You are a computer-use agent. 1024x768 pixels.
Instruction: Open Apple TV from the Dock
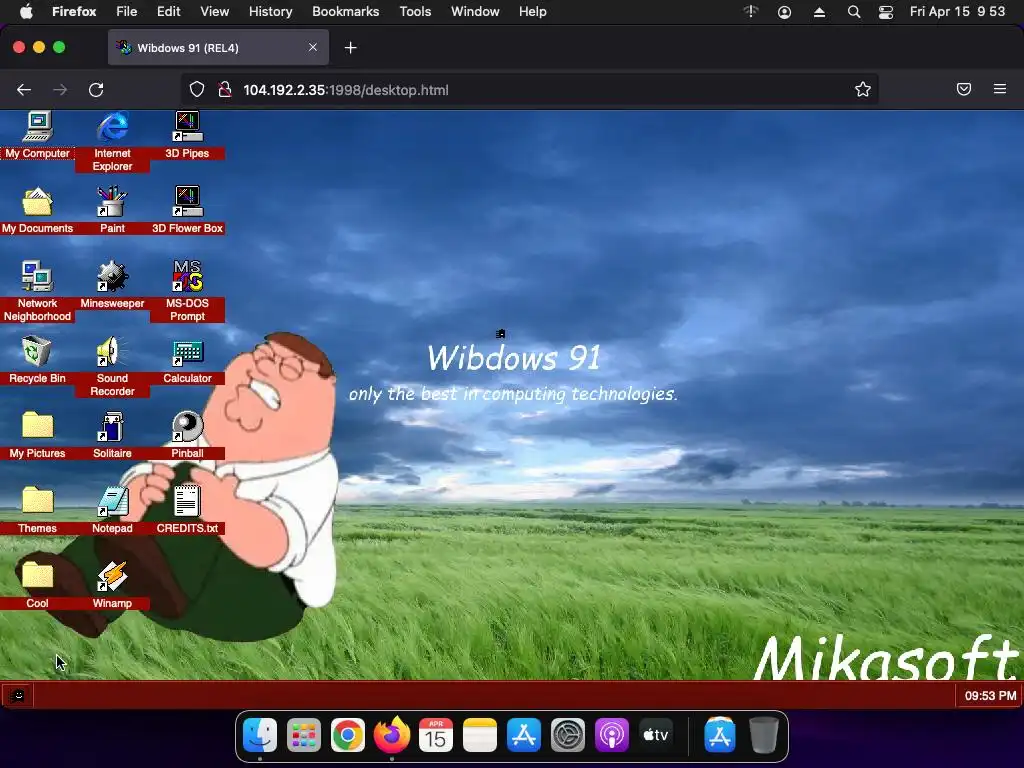tap(656, 735)
